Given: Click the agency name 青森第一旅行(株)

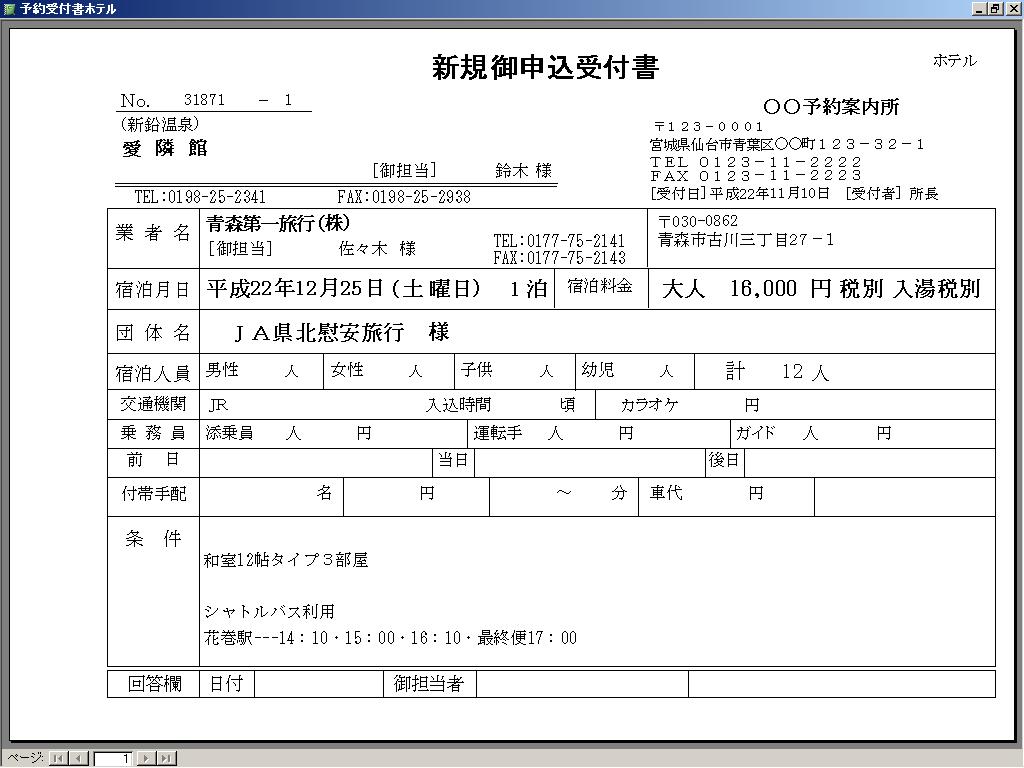Looking at the screenshot, I should click(x=278, y=223).
